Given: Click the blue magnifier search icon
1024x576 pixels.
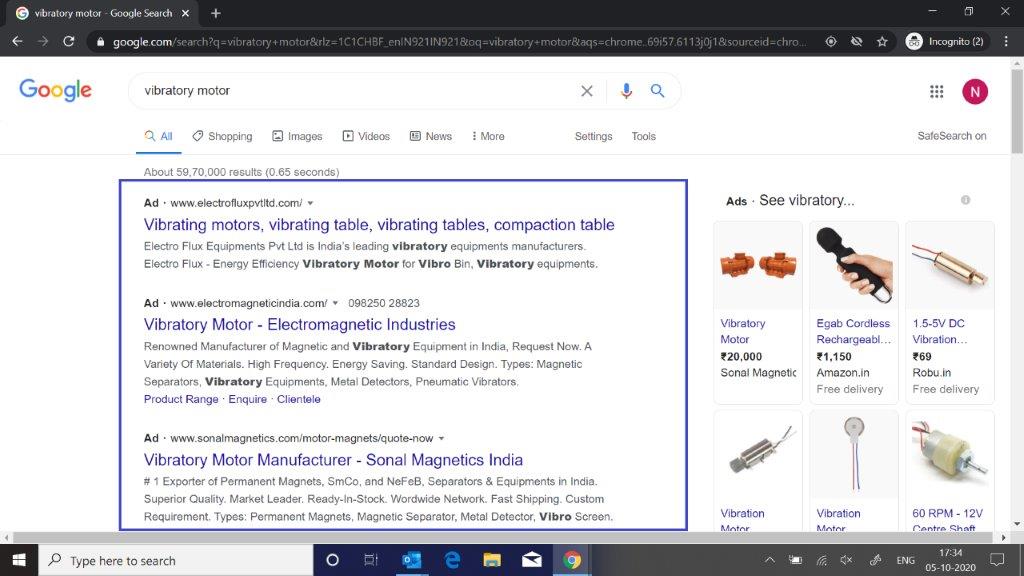Looking at the screenshot, I should pos(658,91).
